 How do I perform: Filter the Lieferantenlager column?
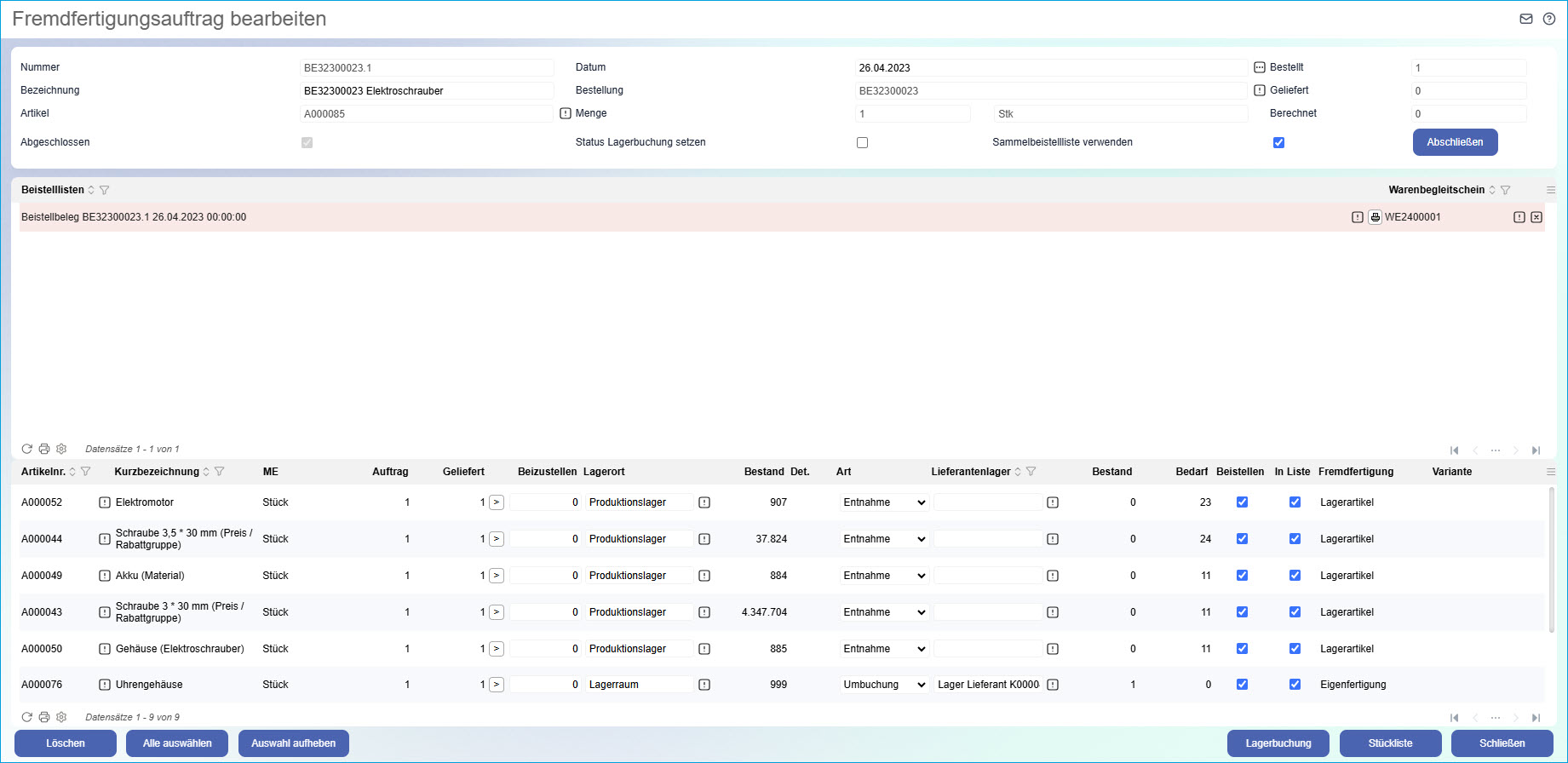(x=1031, y=472)
